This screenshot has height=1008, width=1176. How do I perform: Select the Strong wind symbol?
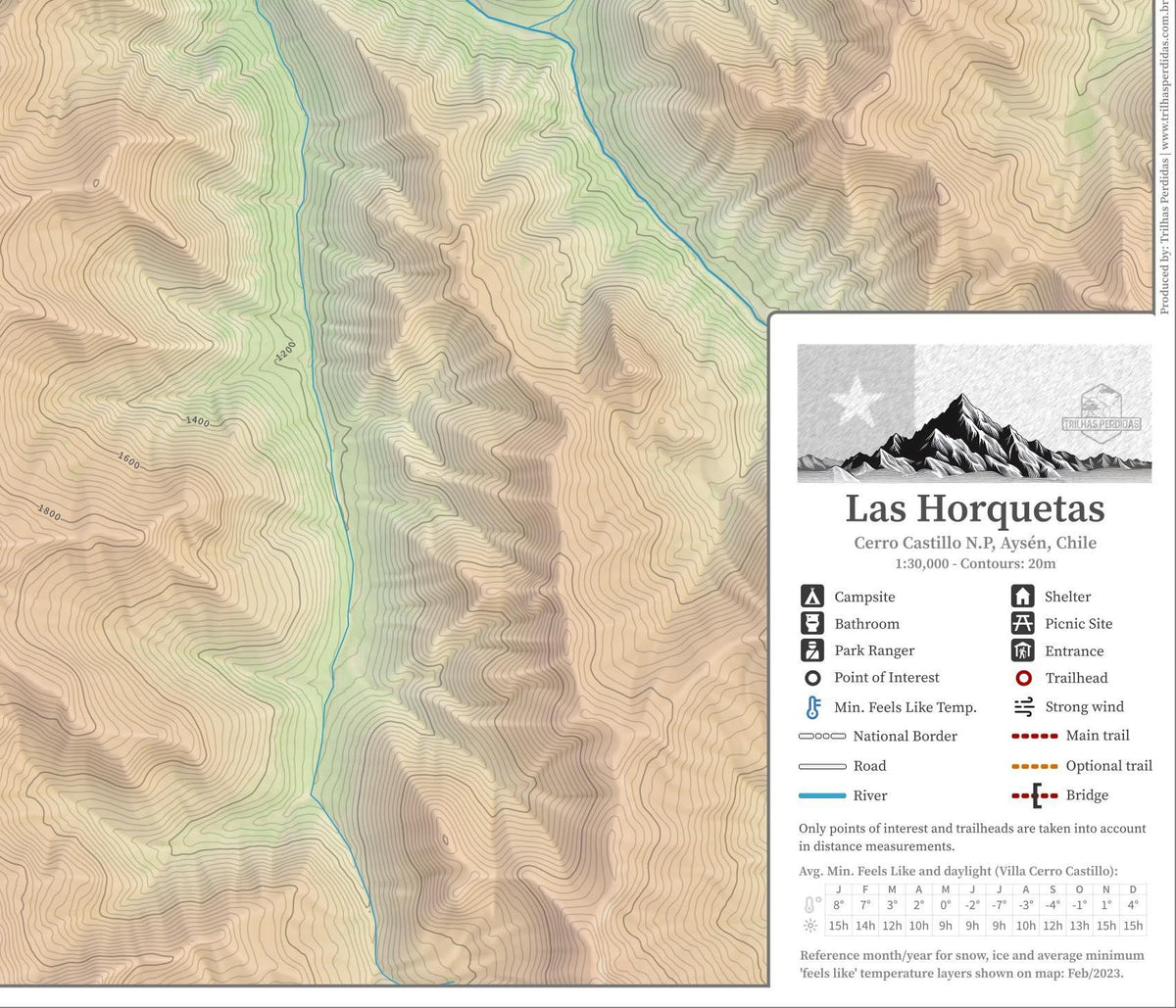(x=1022, y=706)
